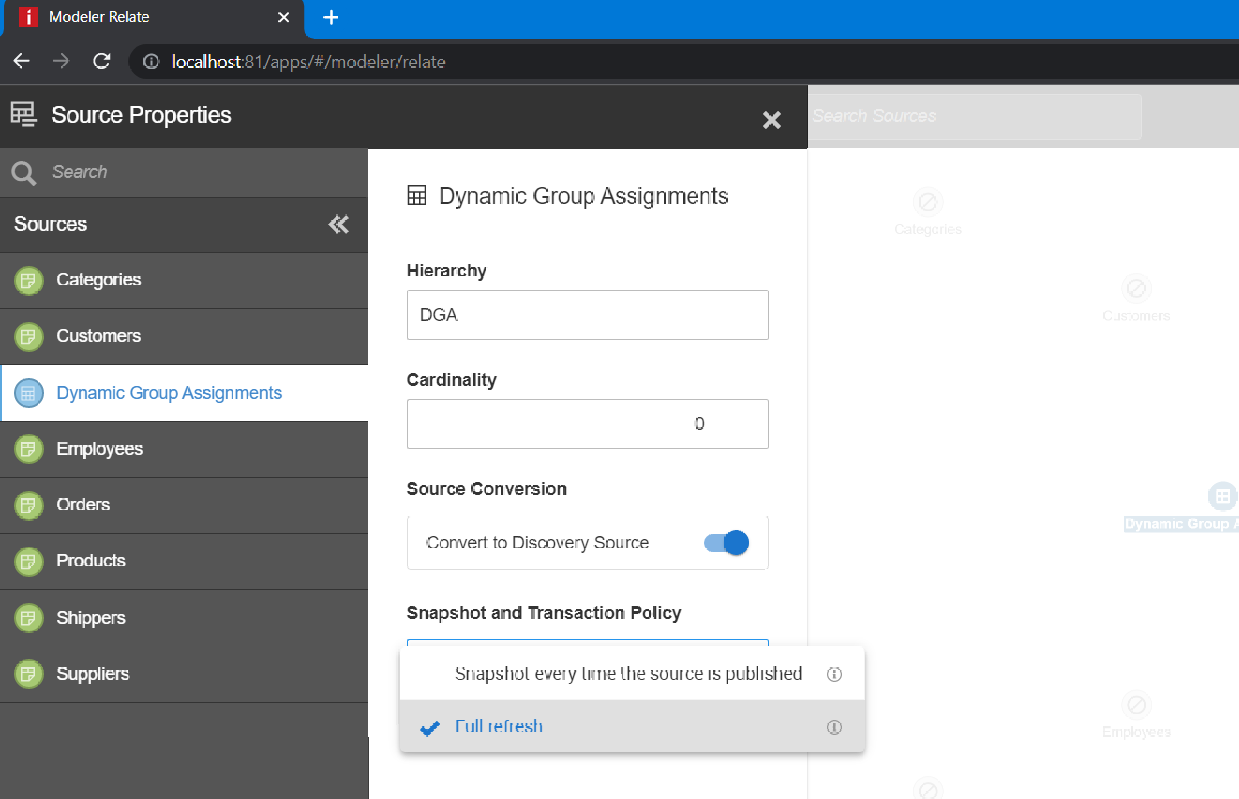
Task: Reload the page with the refresh icon
Action: (x=101, y=61)
